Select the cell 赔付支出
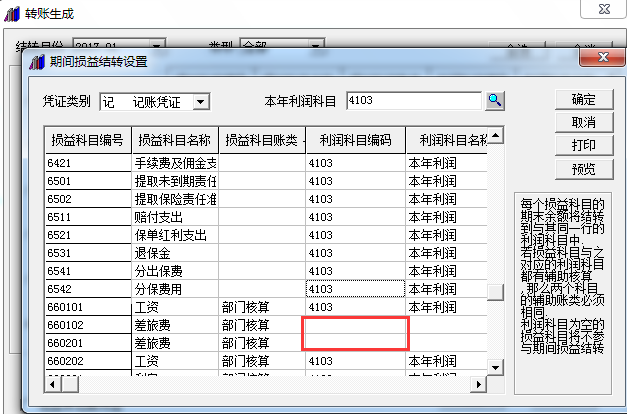627x414 pixels. (175, 217)
